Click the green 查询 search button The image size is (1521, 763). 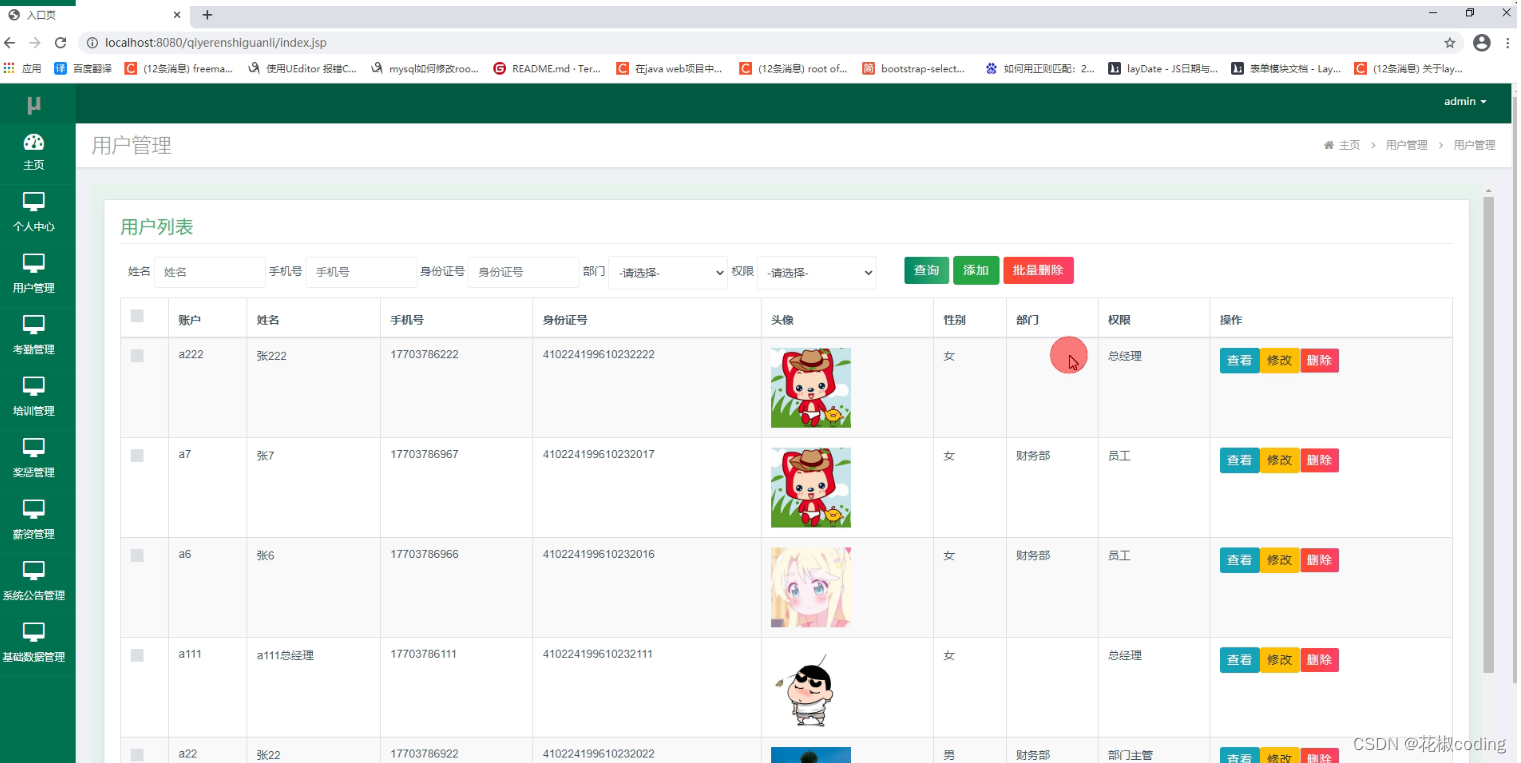926,270
